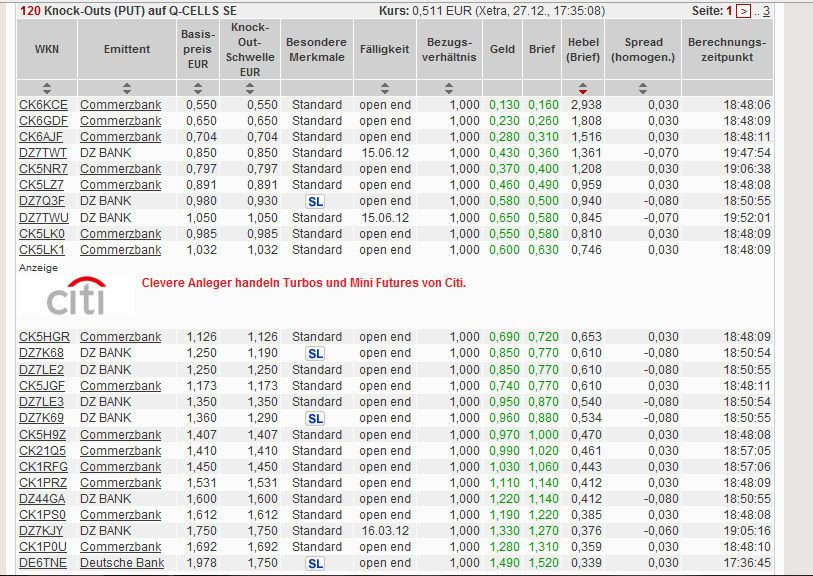The width and height of the screenshot is (813, 576).
Task: Open WKN CK5H9Z details
Action: pos(43,435)
